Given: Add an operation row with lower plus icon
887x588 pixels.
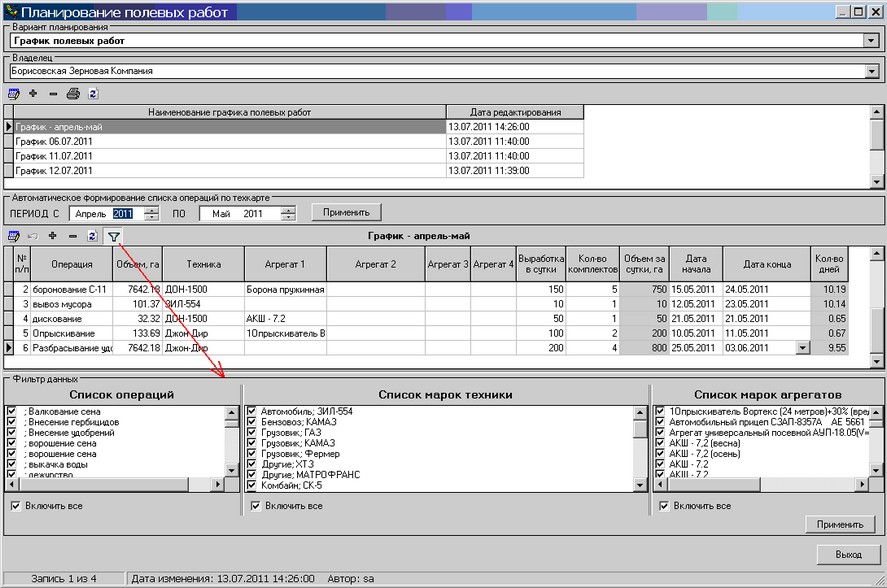Looking at the screenshot, I should (52, 237).
